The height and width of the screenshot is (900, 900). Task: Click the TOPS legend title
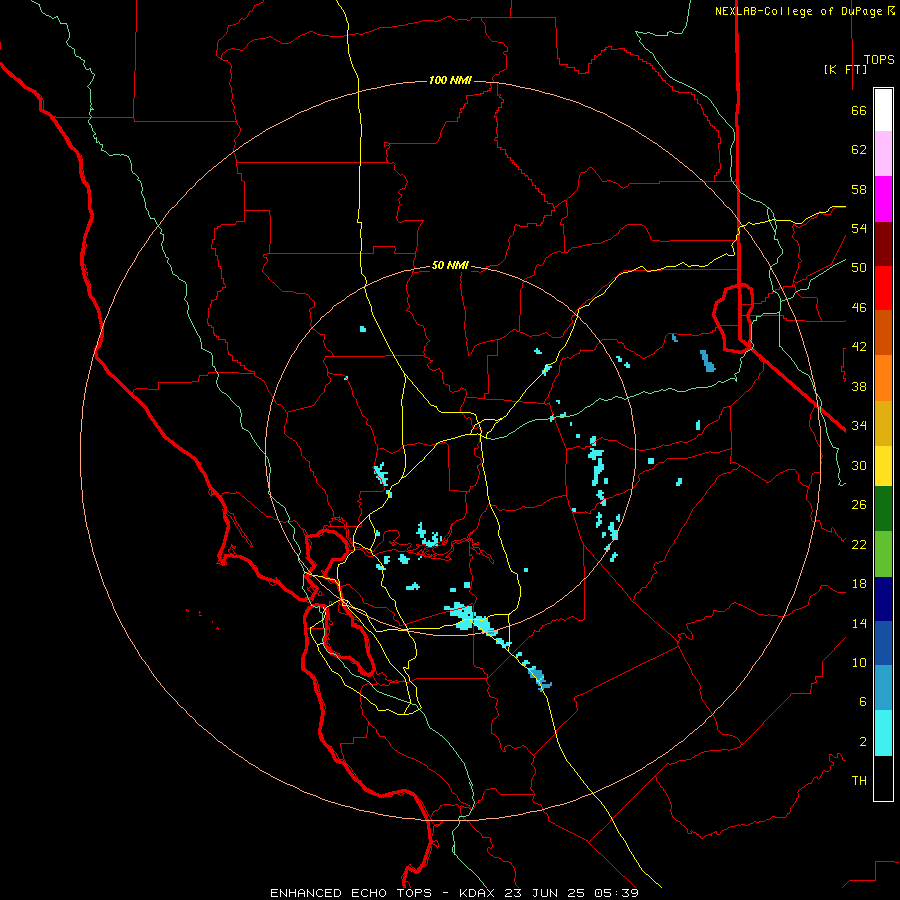tap(879, 60)
